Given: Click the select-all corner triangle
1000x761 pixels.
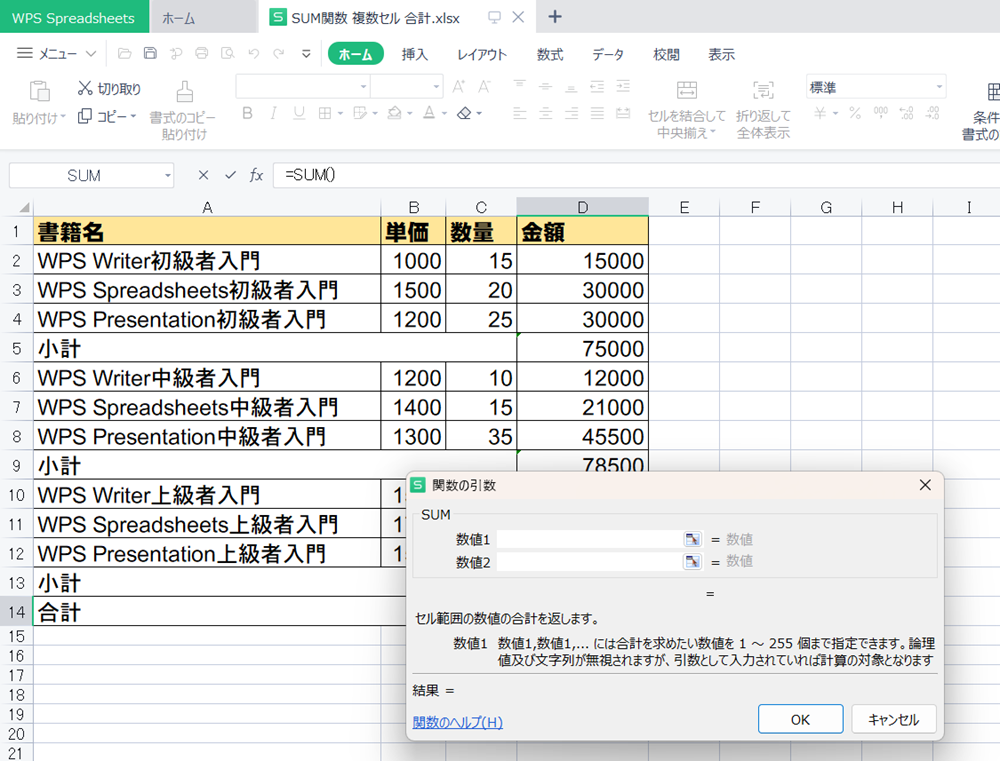Looking at the screenshot, I should (24, 207).
